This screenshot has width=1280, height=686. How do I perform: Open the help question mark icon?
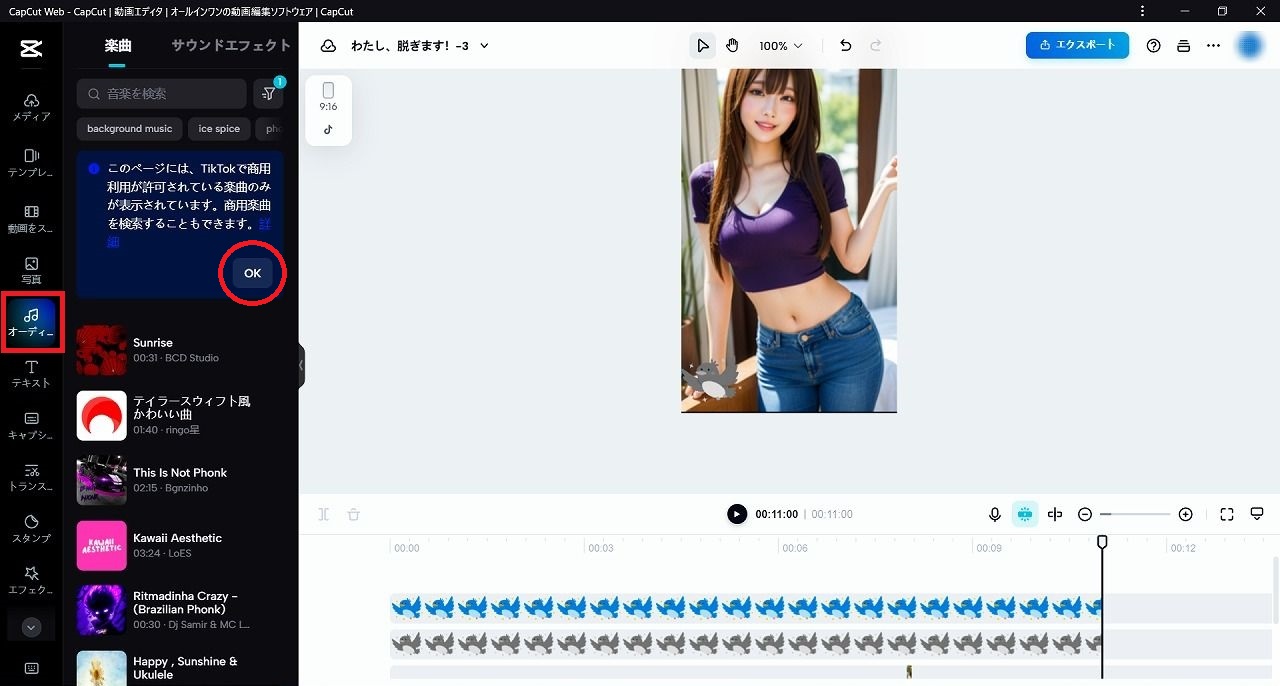pos(1153,46)
